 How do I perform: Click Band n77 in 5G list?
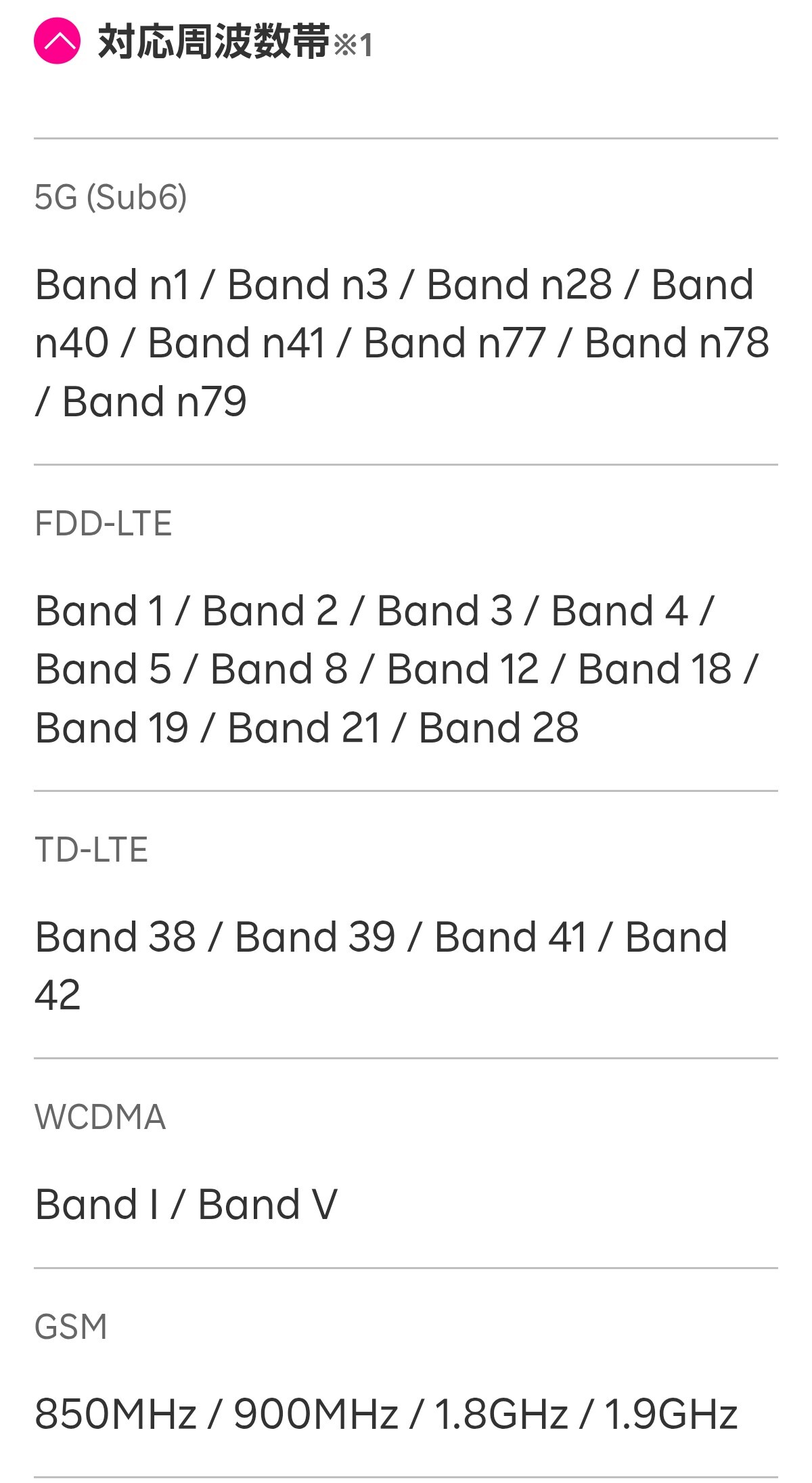pyautogui.click(x=455, y=343)
